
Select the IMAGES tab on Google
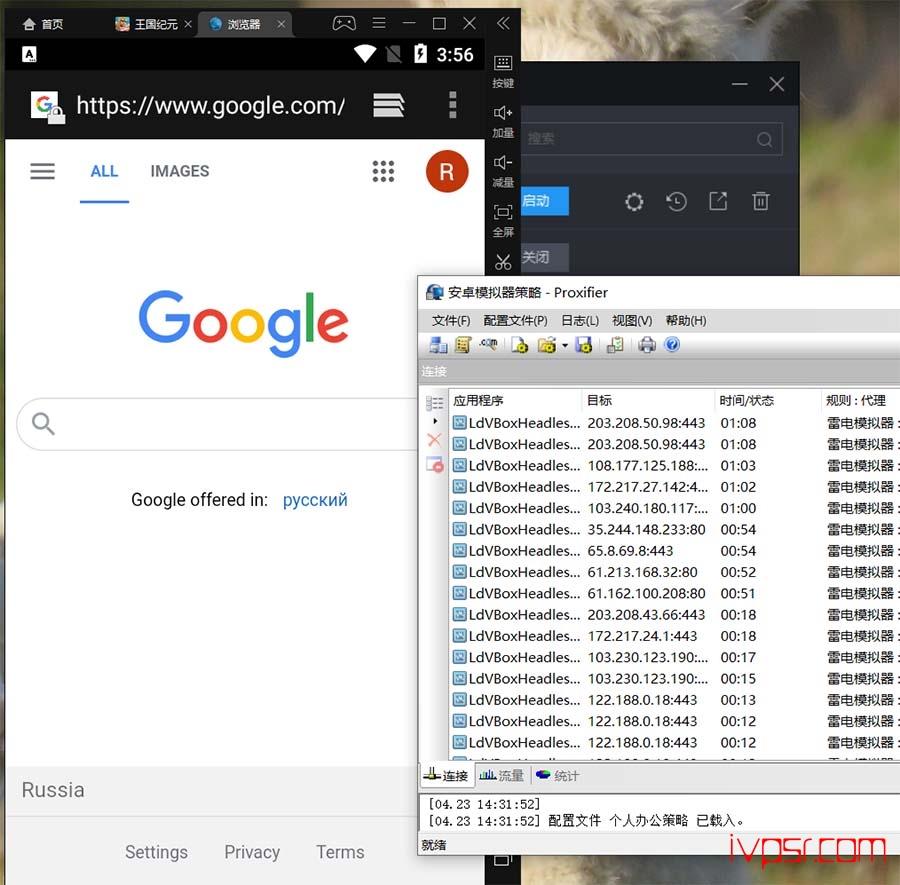[180, 171]
